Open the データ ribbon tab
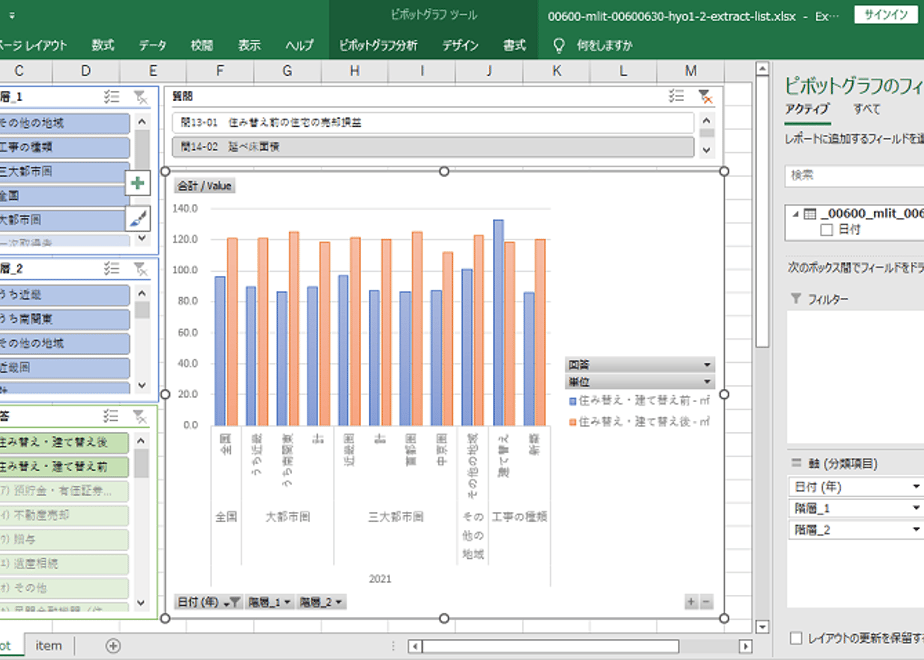 [153, 45]
